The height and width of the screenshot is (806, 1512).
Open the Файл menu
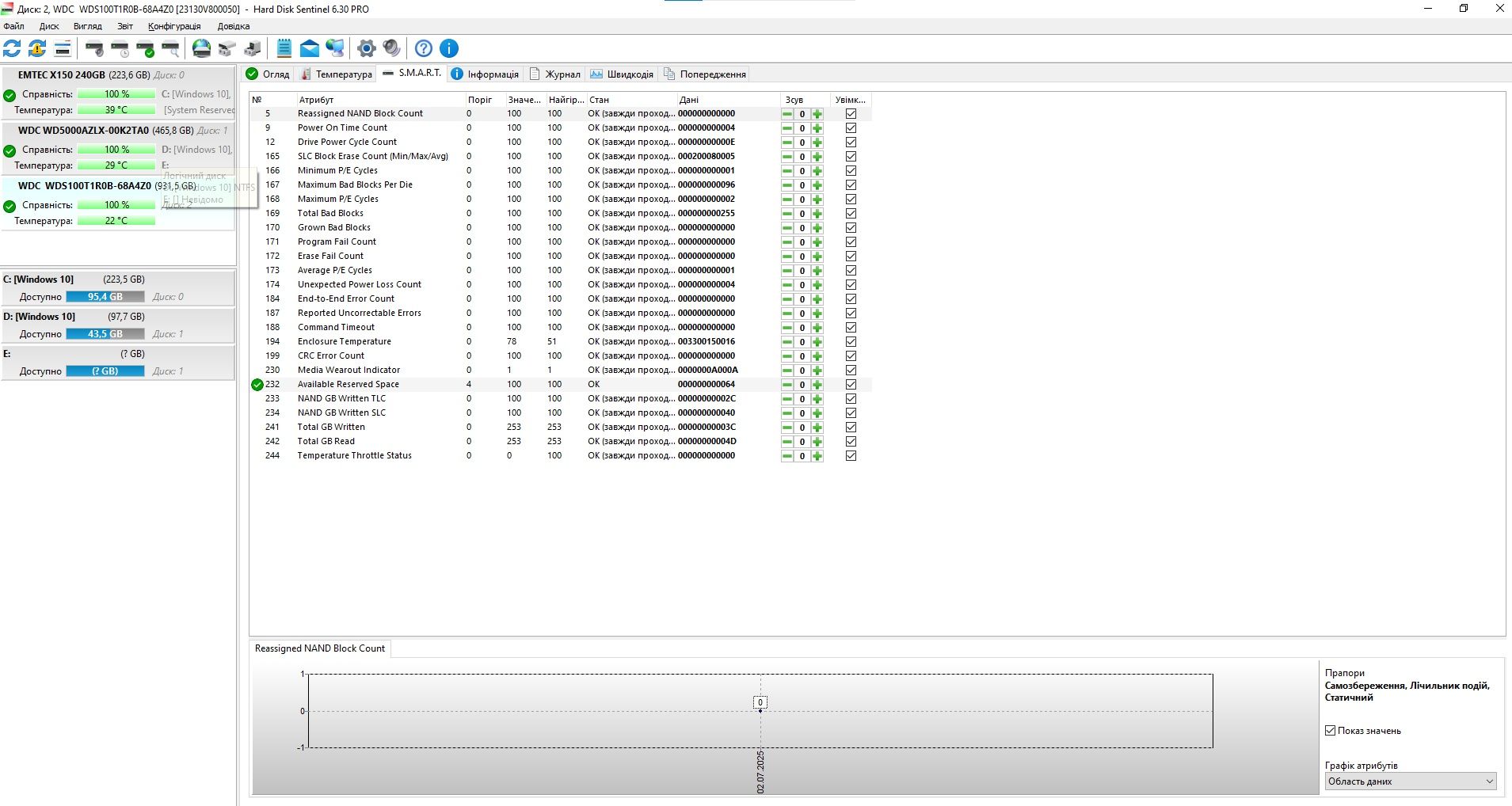click(x=13, y=26)
